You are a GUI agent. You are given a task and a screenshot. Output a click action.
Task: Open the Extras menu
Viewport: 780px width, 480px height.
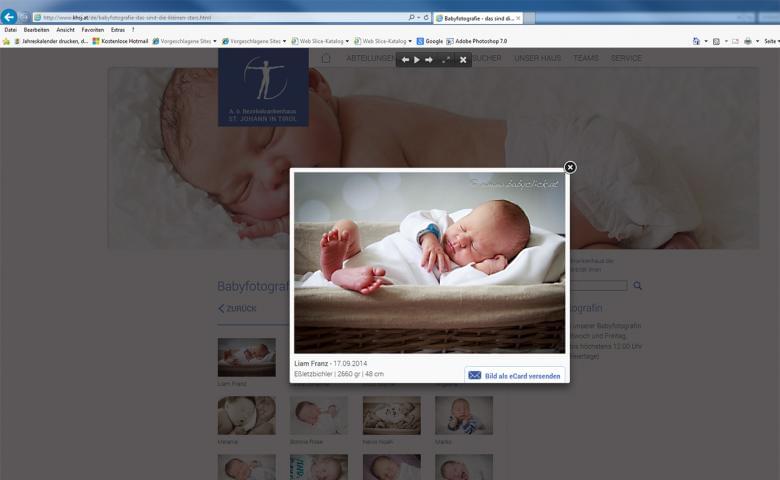tap(118, 30)
